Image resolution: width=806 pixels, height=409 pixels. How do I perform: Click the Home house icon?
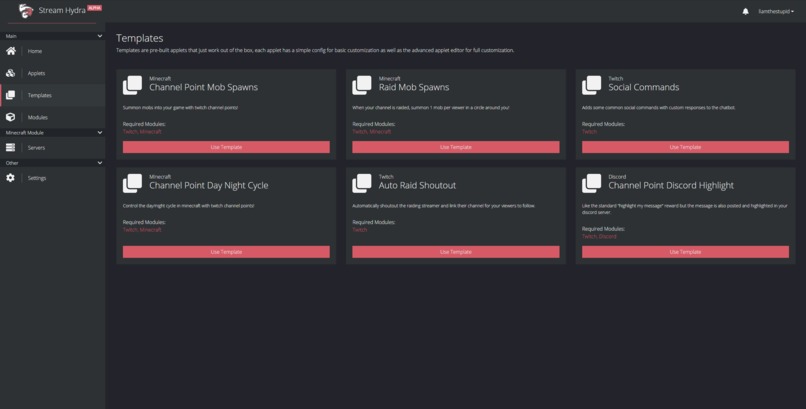coord(11,51)
